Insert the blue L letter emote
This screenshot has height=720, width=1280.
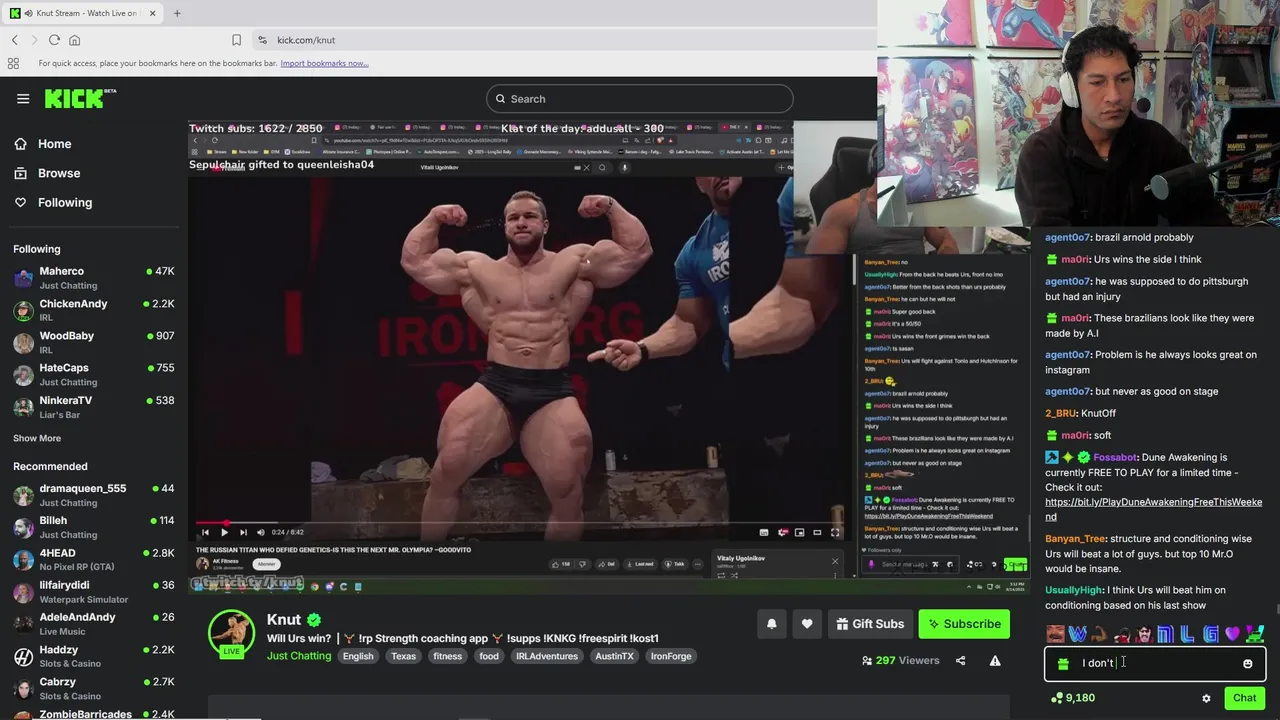[1187, 634]
